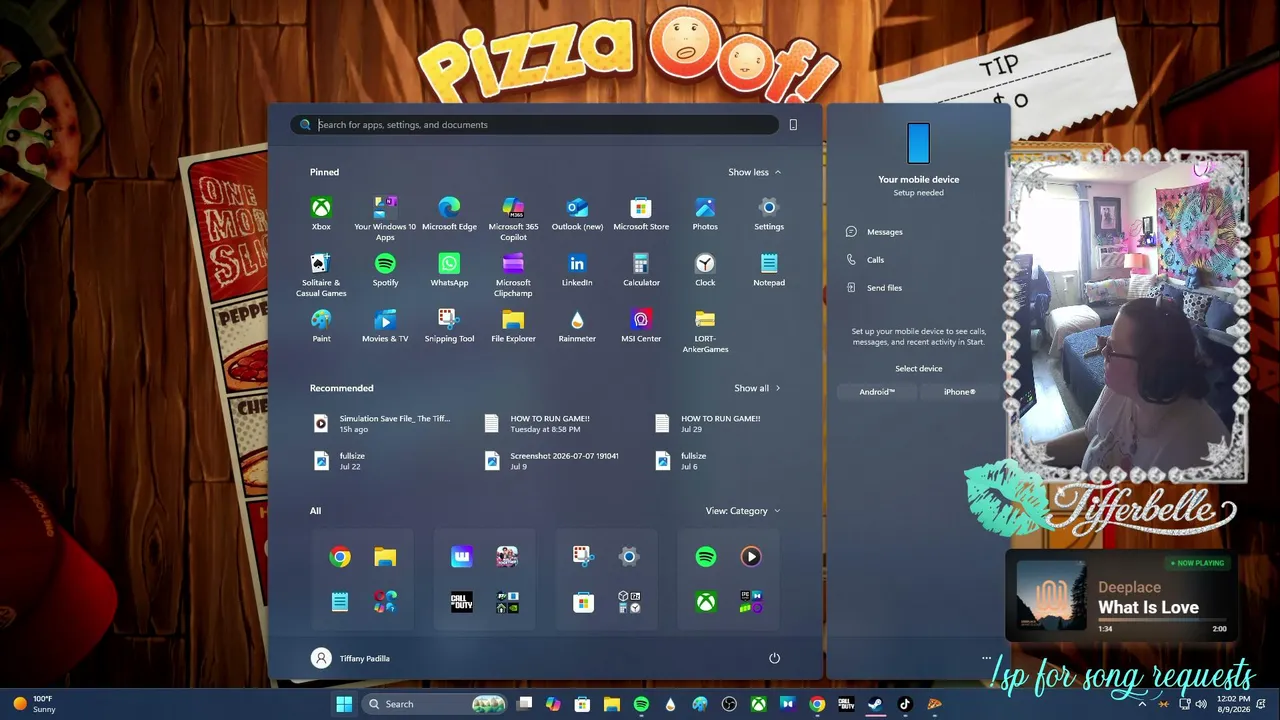Open the three-dot menu on phone panel
The image size is (1280, 720).
coord(987,658)
